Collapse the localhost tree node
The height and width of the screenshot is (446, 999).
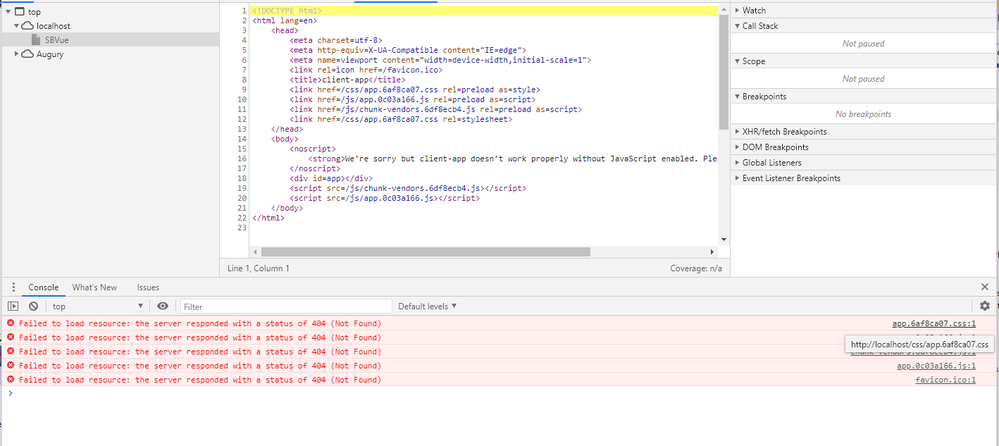click(17, 26)
